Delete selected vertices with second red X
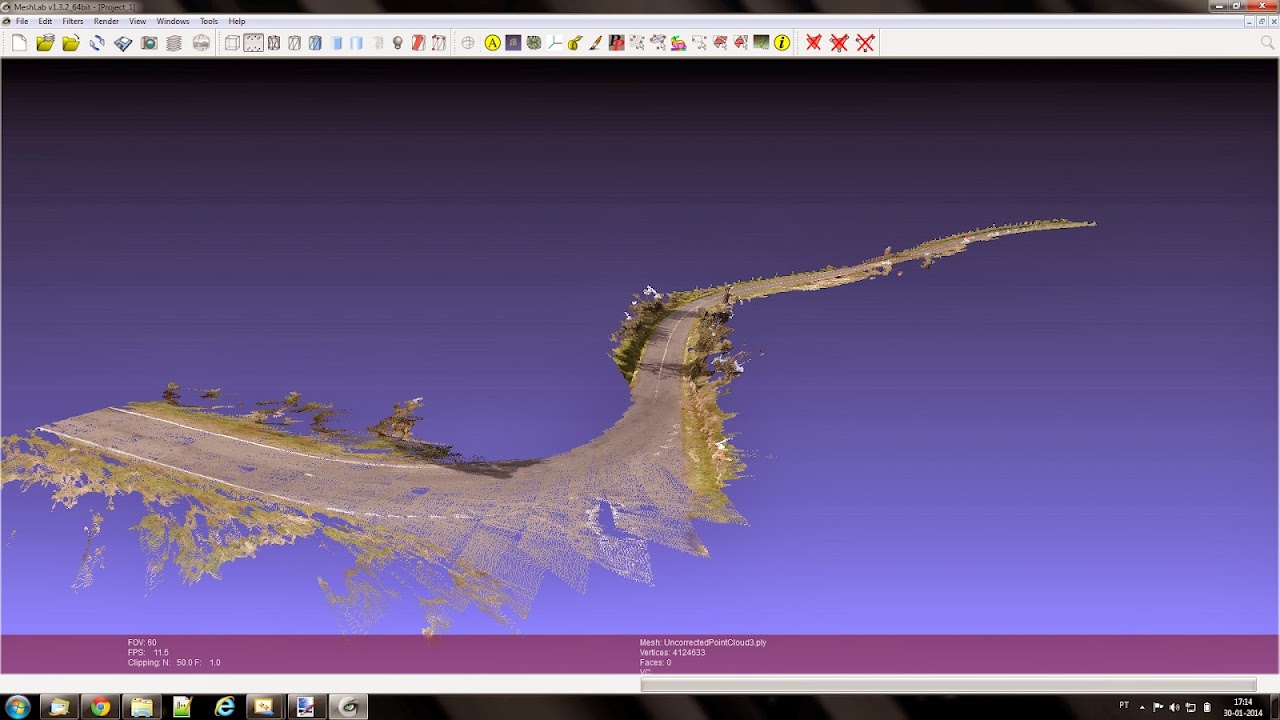1280x720 pixels. coord(839,43)
